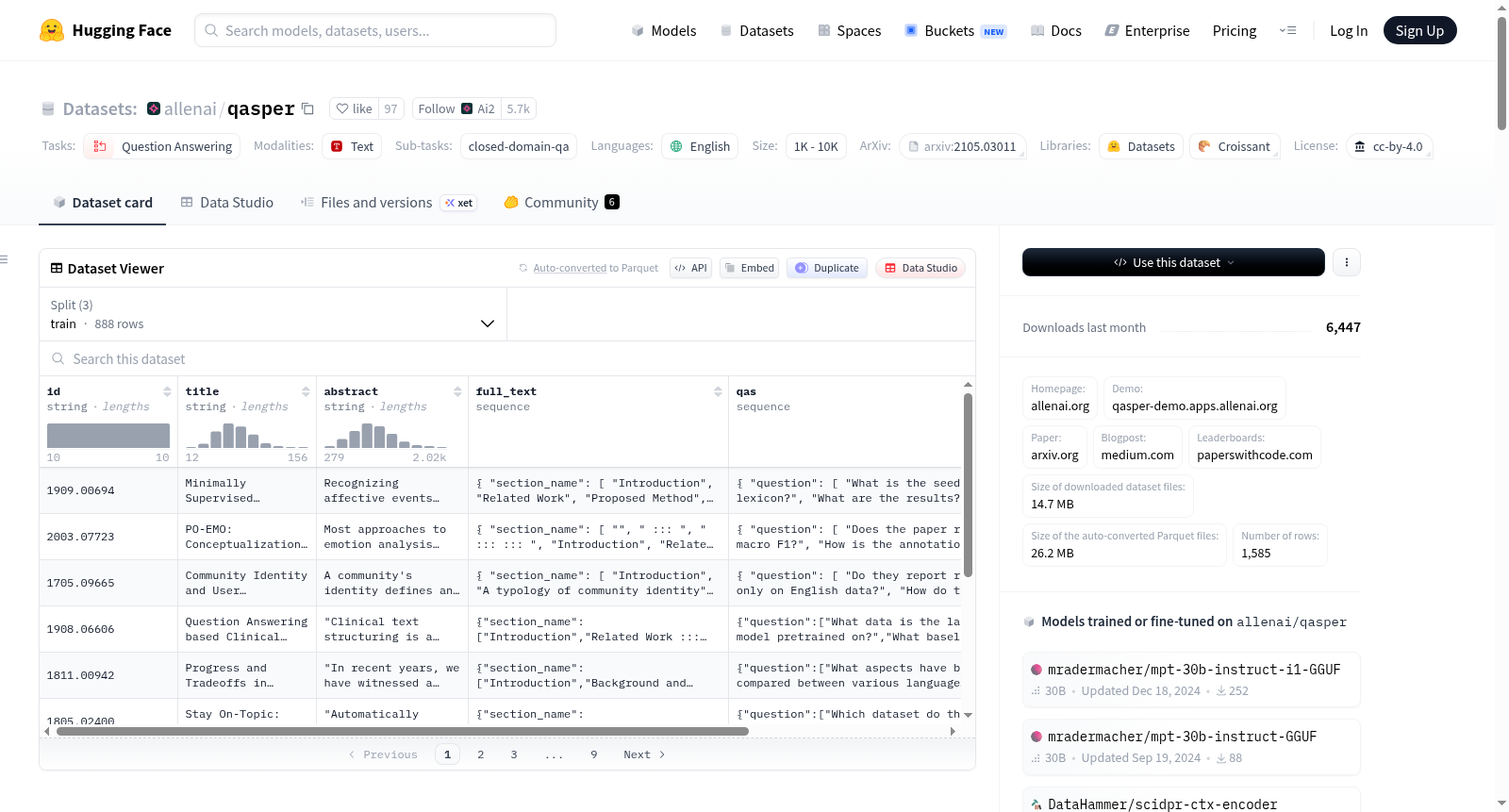
Task: Sort by the full_text column
Action: (718, 391)
